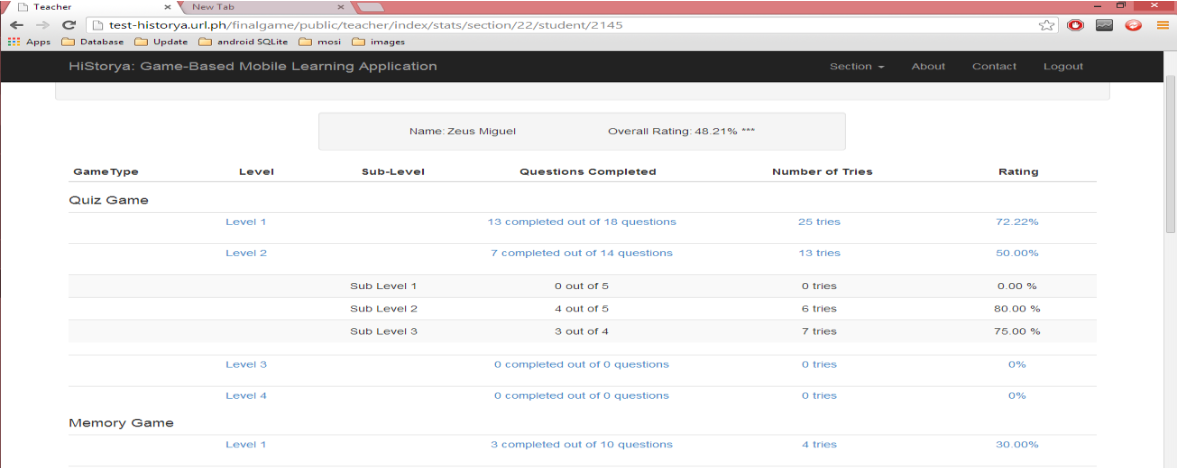1179x468 pixels.
Task: Open a new browser tab button
Action: pyautogui.click(x=369, y=7)
